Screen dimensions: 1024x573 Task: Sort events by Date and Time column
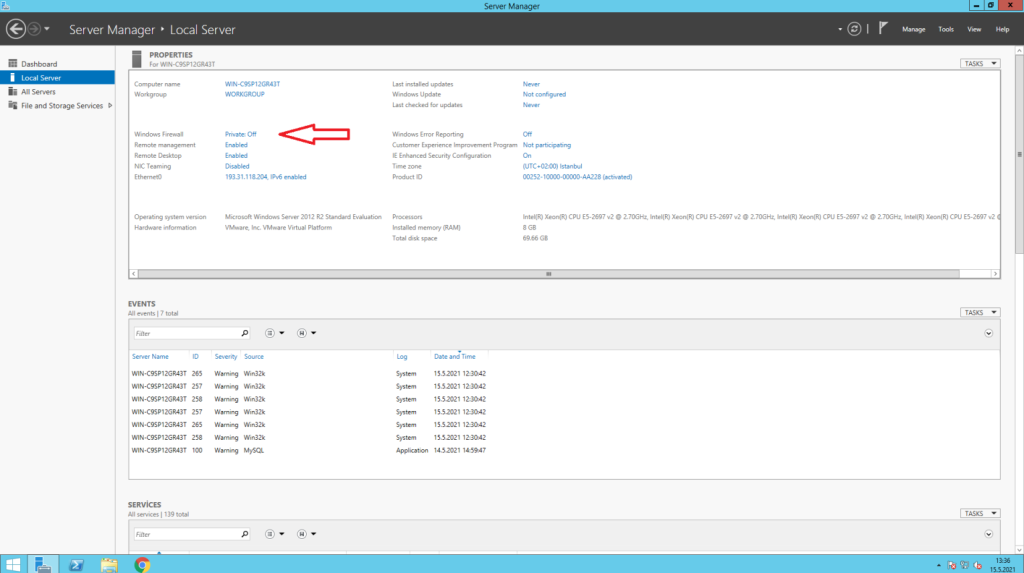pyautogui.click(x=455, y=357)
